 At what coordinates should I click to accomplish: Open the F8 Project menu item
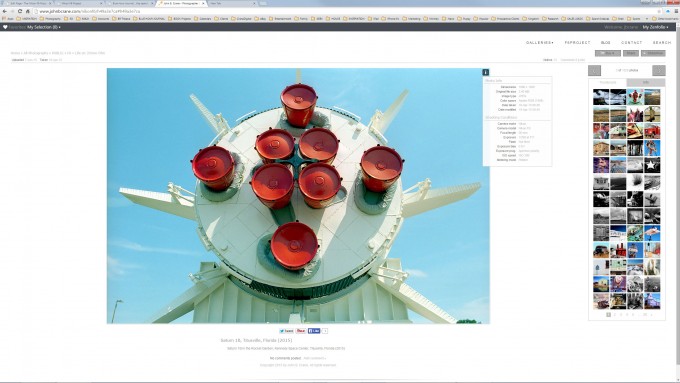pyautogui.click(x=577, y=43)
